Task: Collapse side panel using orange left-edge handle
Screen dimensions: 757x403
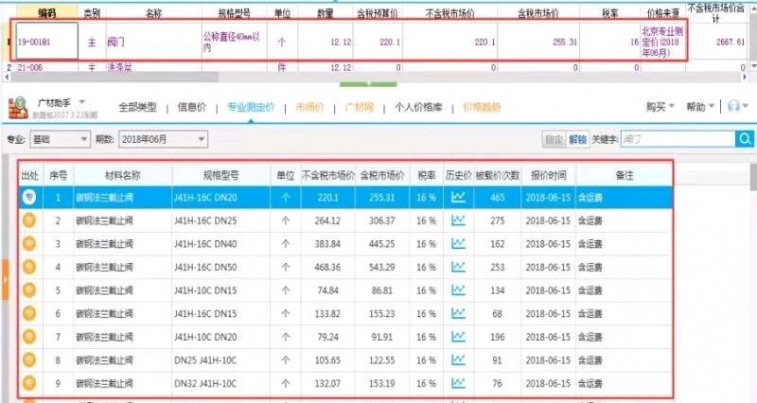Action: point(5,280)
